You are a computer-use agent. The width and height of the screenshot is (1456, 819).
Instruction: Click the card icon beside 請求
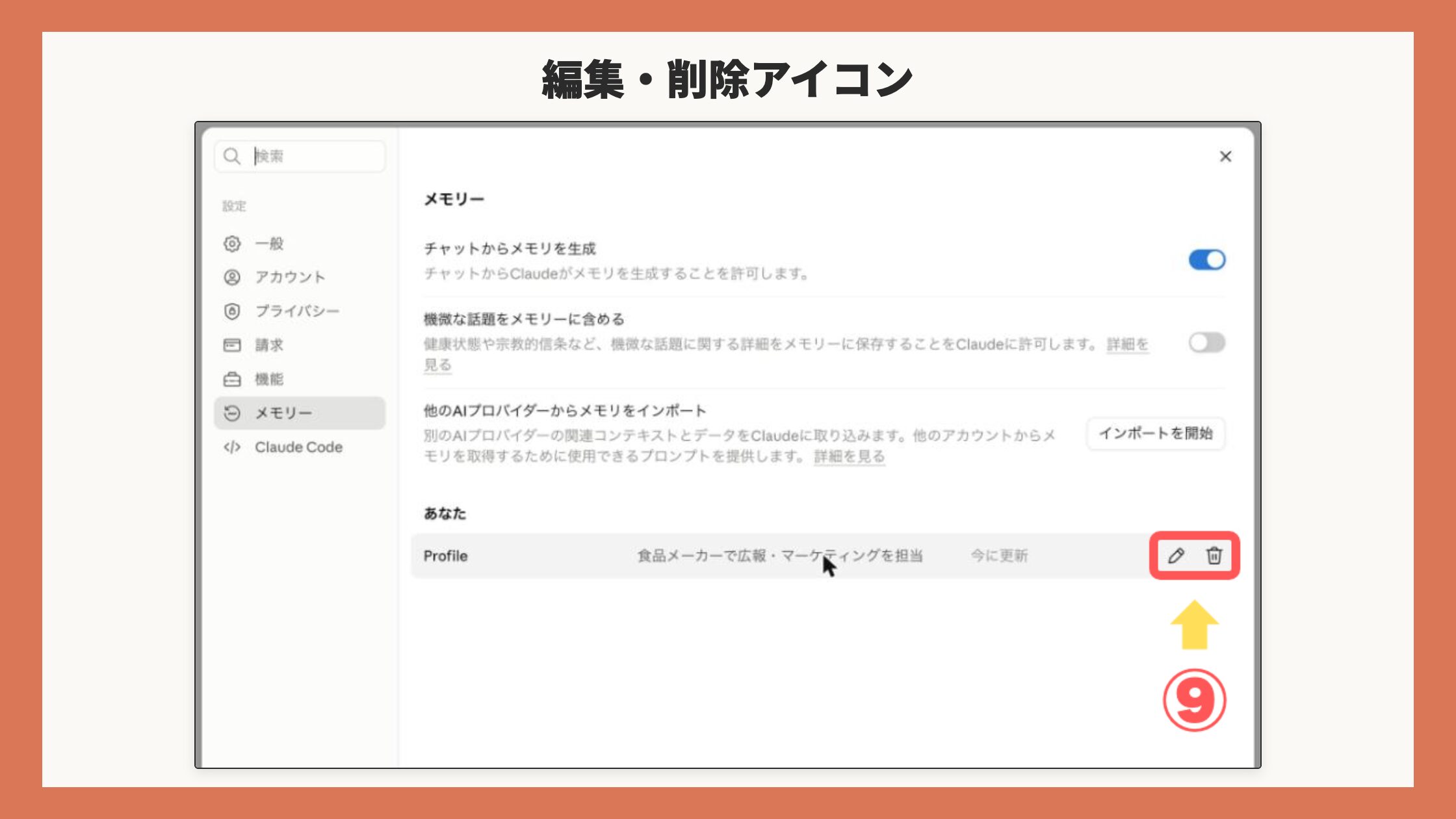(232, 345)
